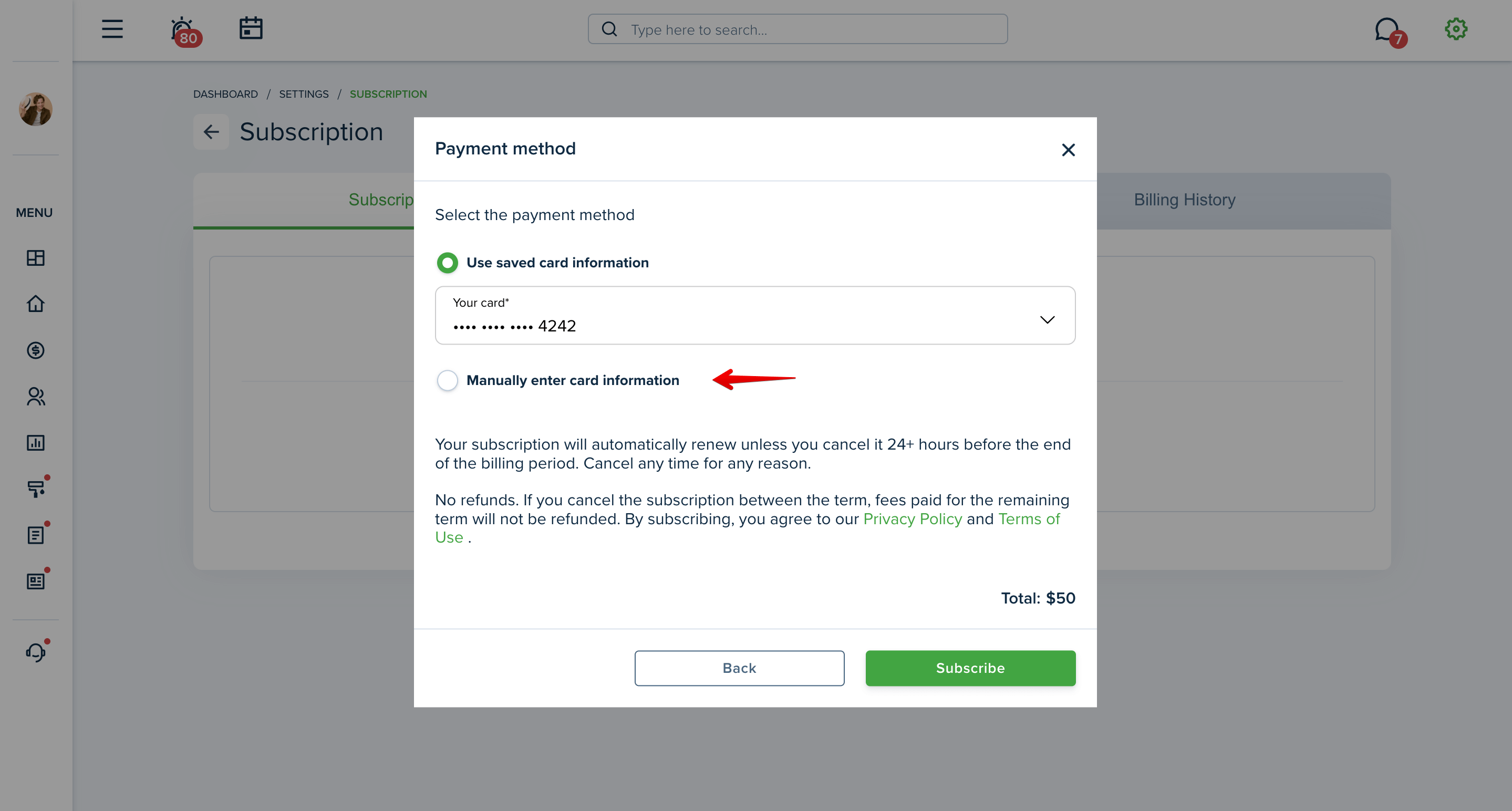Open the bar chart reports sidebar icon

click(x=36, y=442)
